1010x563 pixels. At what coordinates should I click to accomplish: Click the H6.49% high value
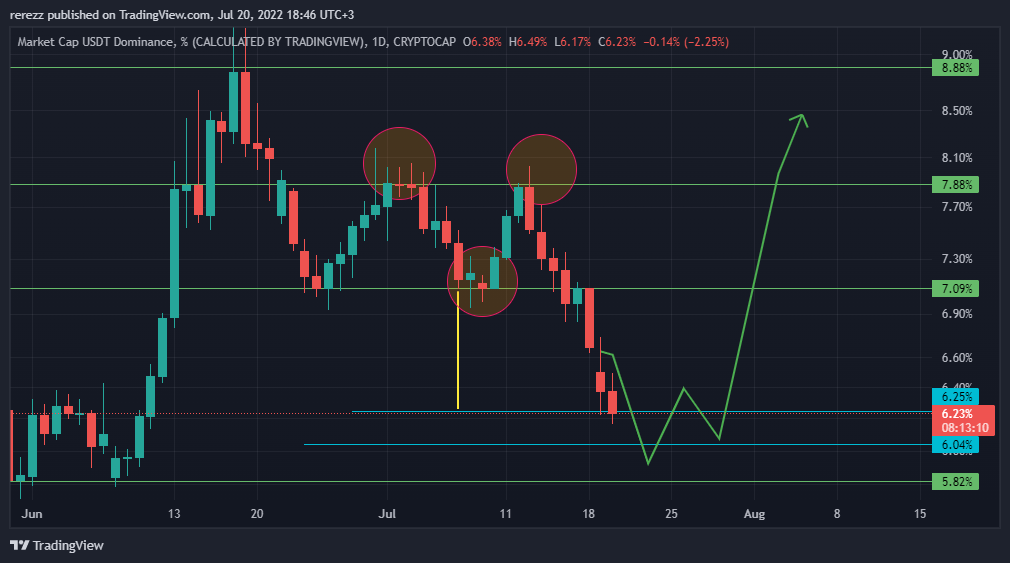(528, 42)
